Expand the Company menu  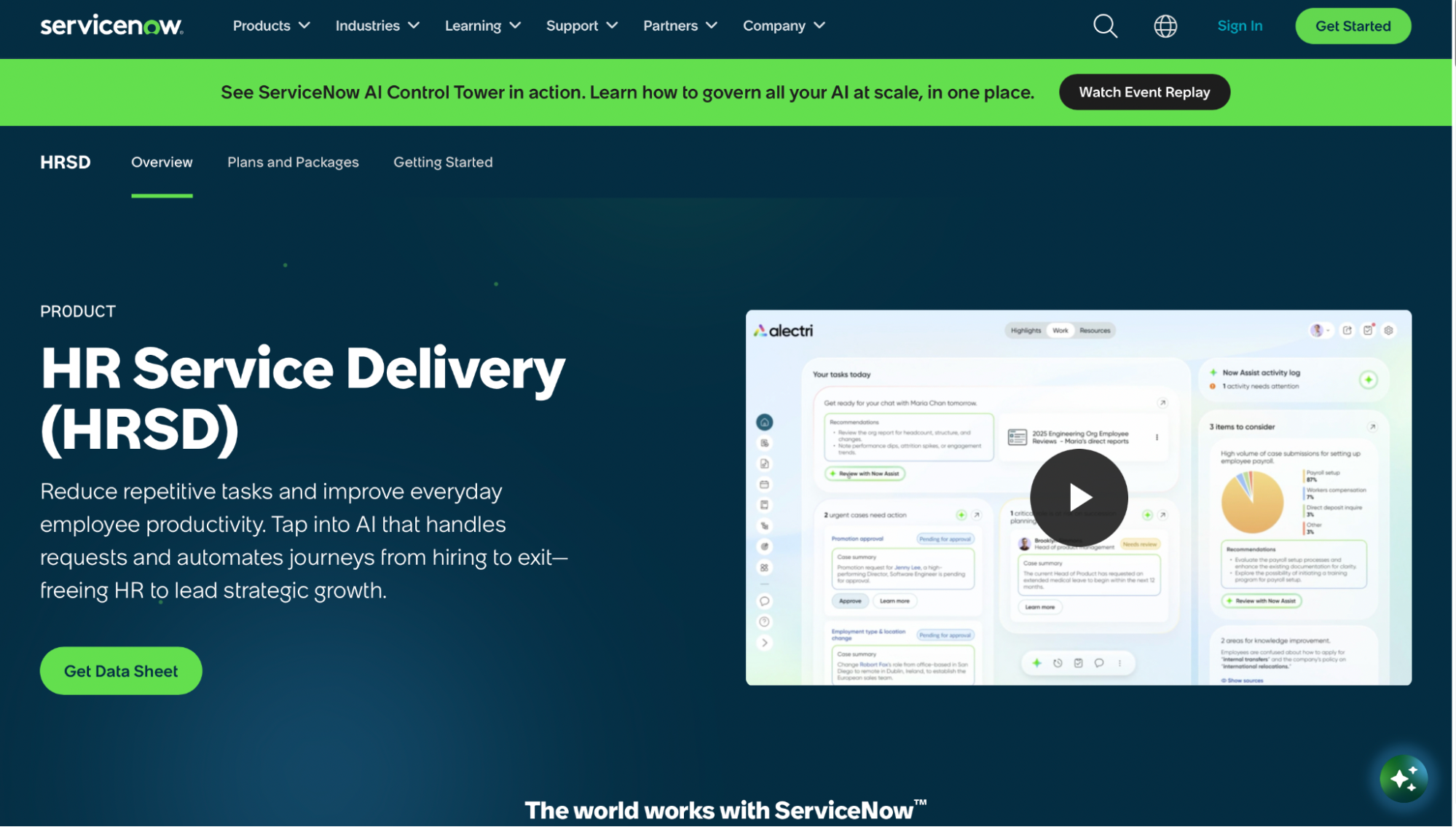784,26
